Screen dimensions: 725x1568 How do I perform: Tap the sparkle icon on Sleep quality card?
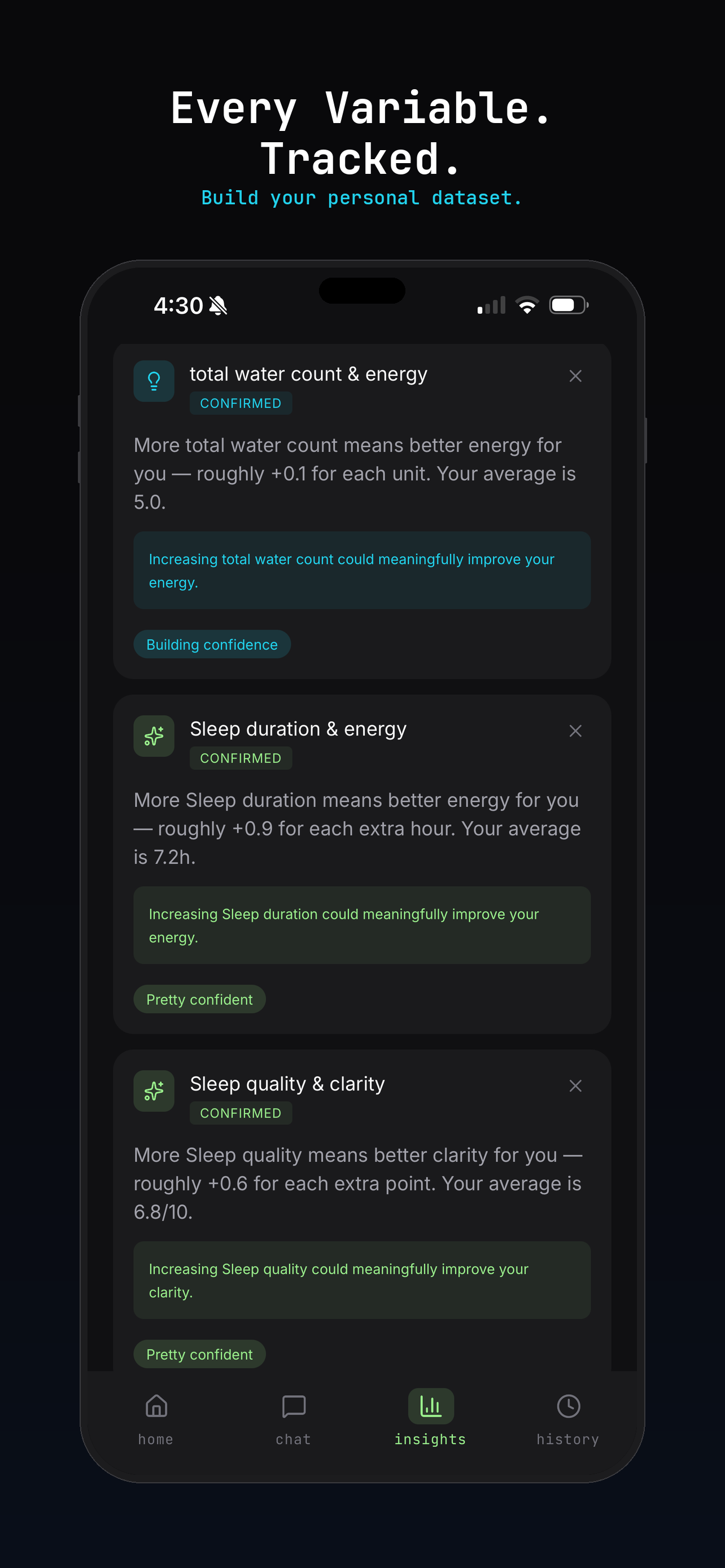[x=154, y=1091]
